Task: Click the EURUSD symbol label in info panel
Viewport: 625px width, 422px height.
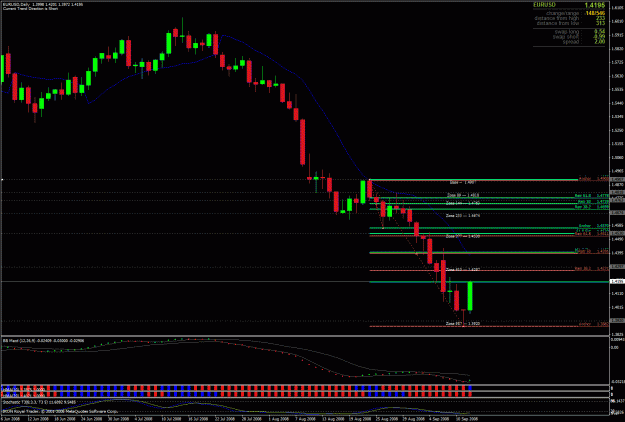Action: tap(544, 5)
